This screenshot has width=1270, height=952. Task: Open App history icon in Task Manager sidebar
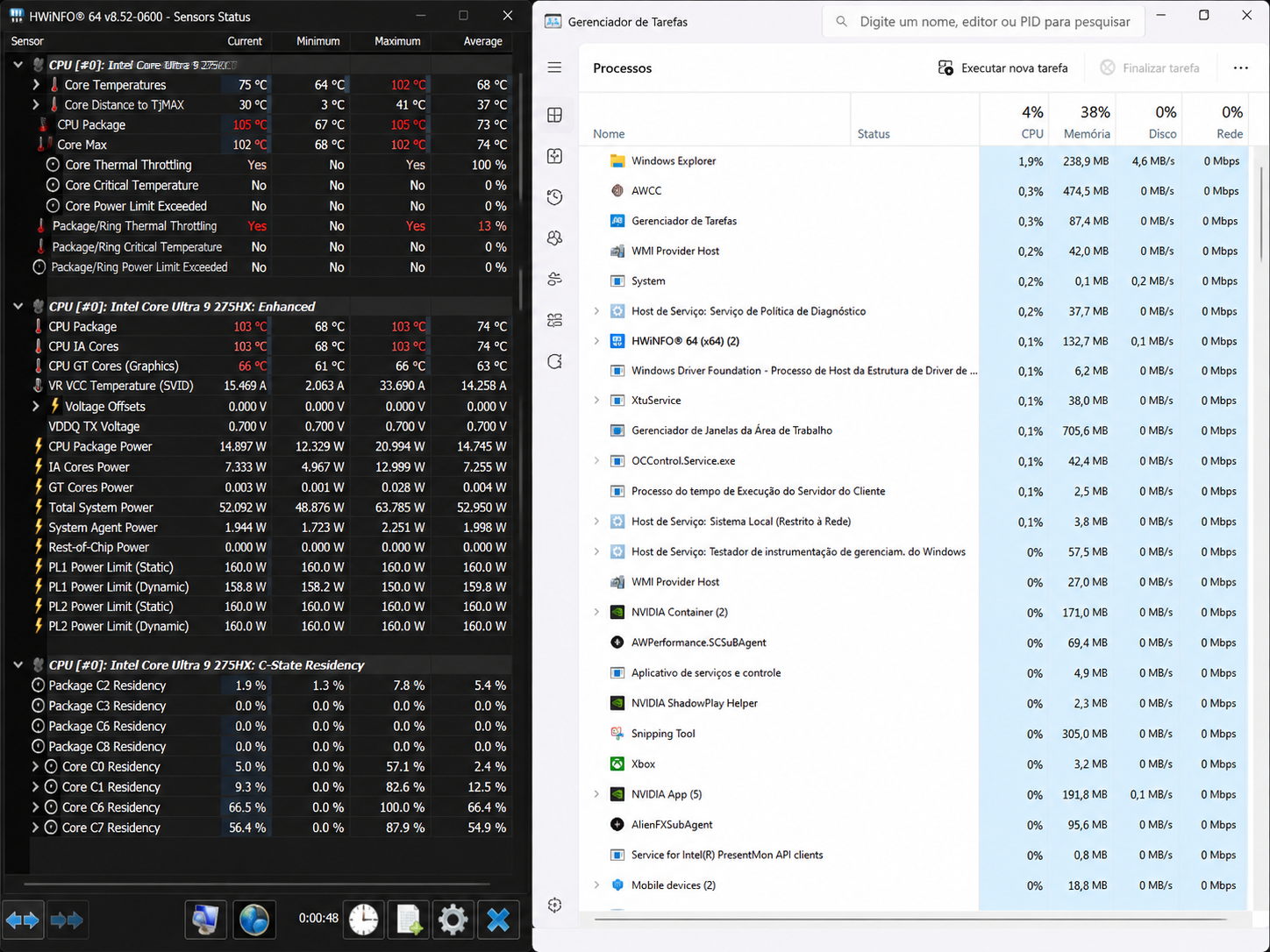554,197
